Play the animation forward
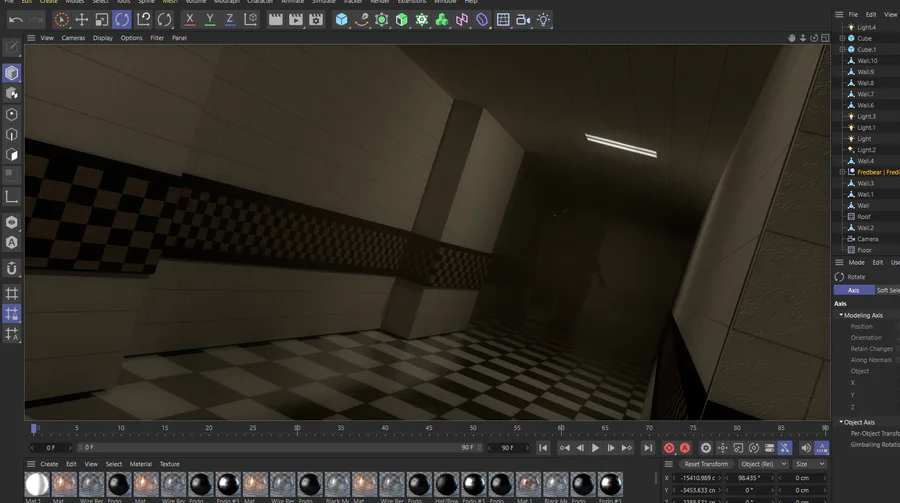The image size is (900, 503). pos(595,448)
